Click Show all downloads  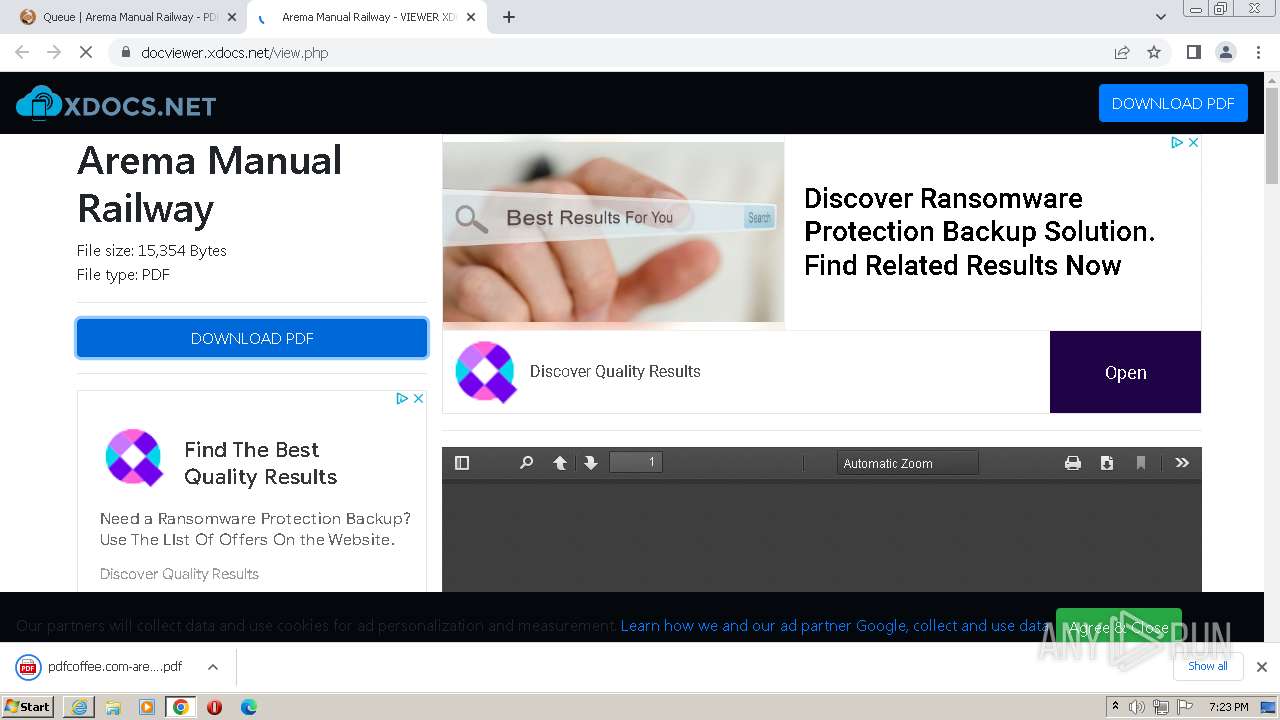(1208, 666)
